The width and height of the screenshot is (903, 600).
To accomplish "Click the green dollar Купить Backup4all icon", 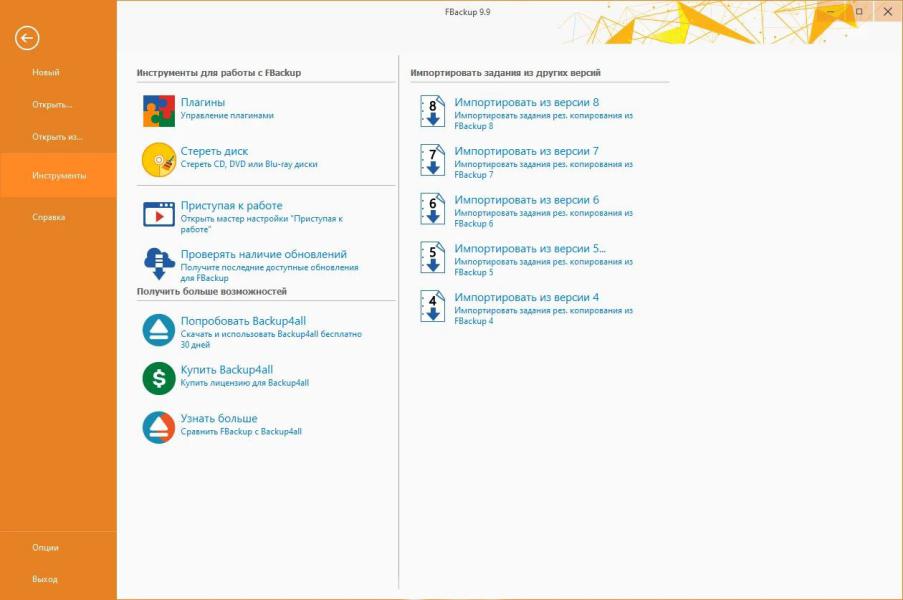I will tap(159, 378).
